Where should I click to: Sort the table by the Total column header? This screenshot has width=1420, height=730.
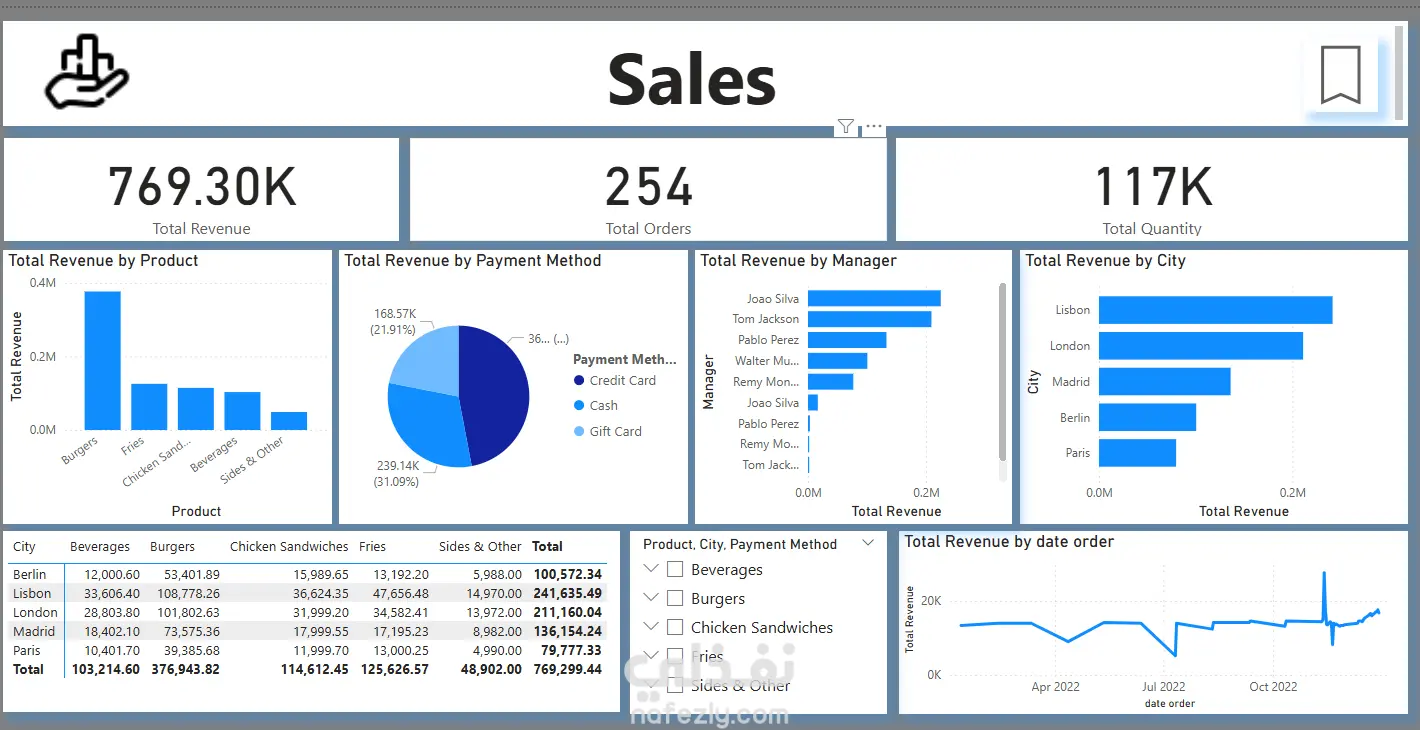[547, 547]
